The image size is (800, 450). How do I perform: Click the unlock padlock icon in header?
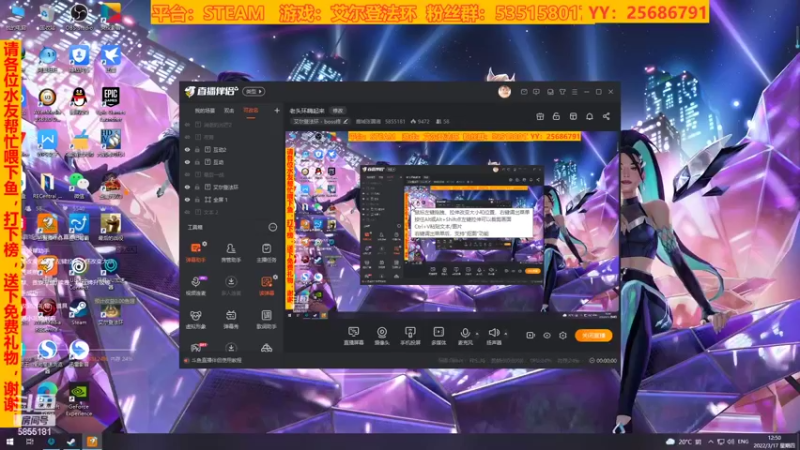coord(556,116)
